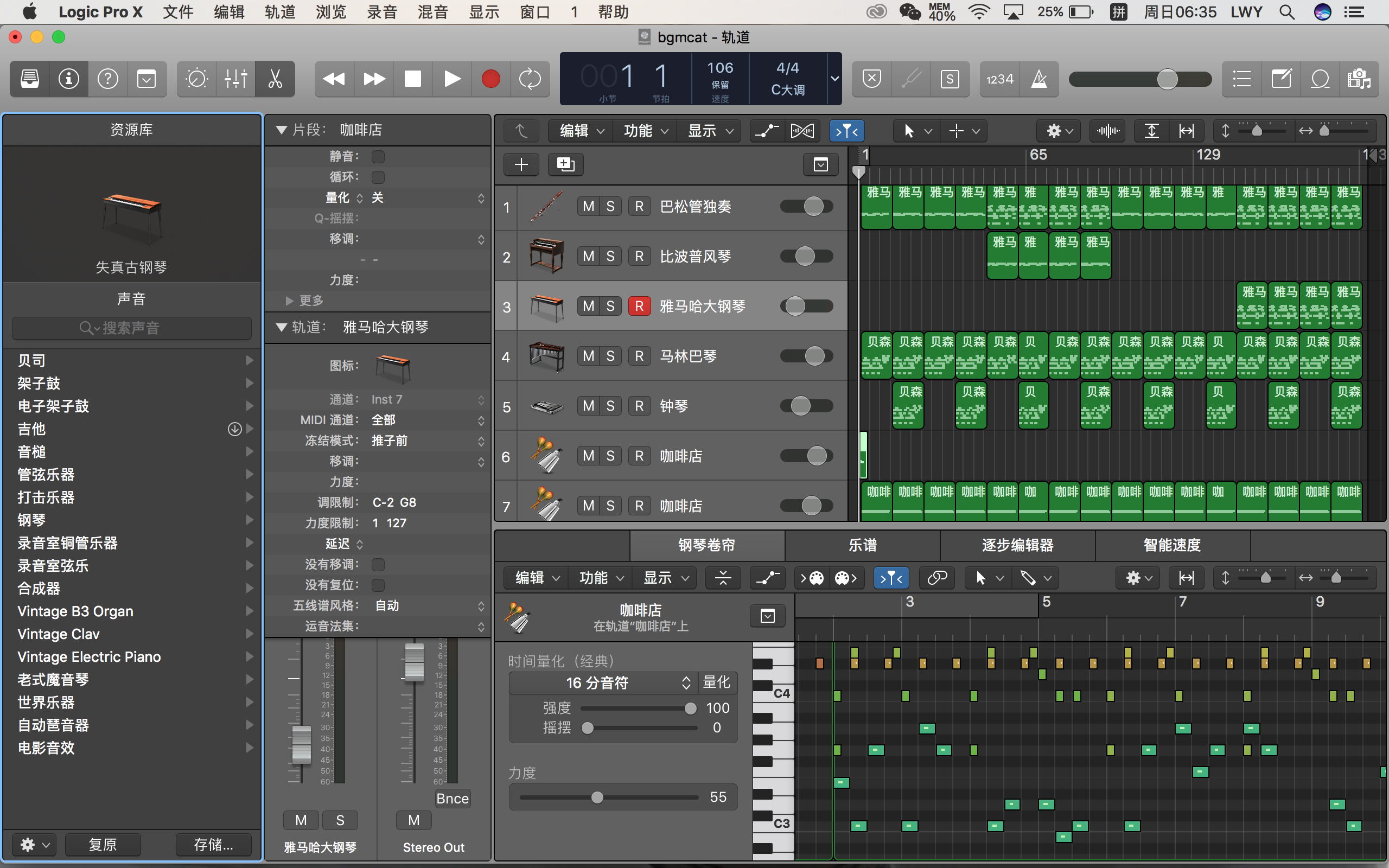
Task: Toggle the Scissors editors icon
Action: point(275,79)
